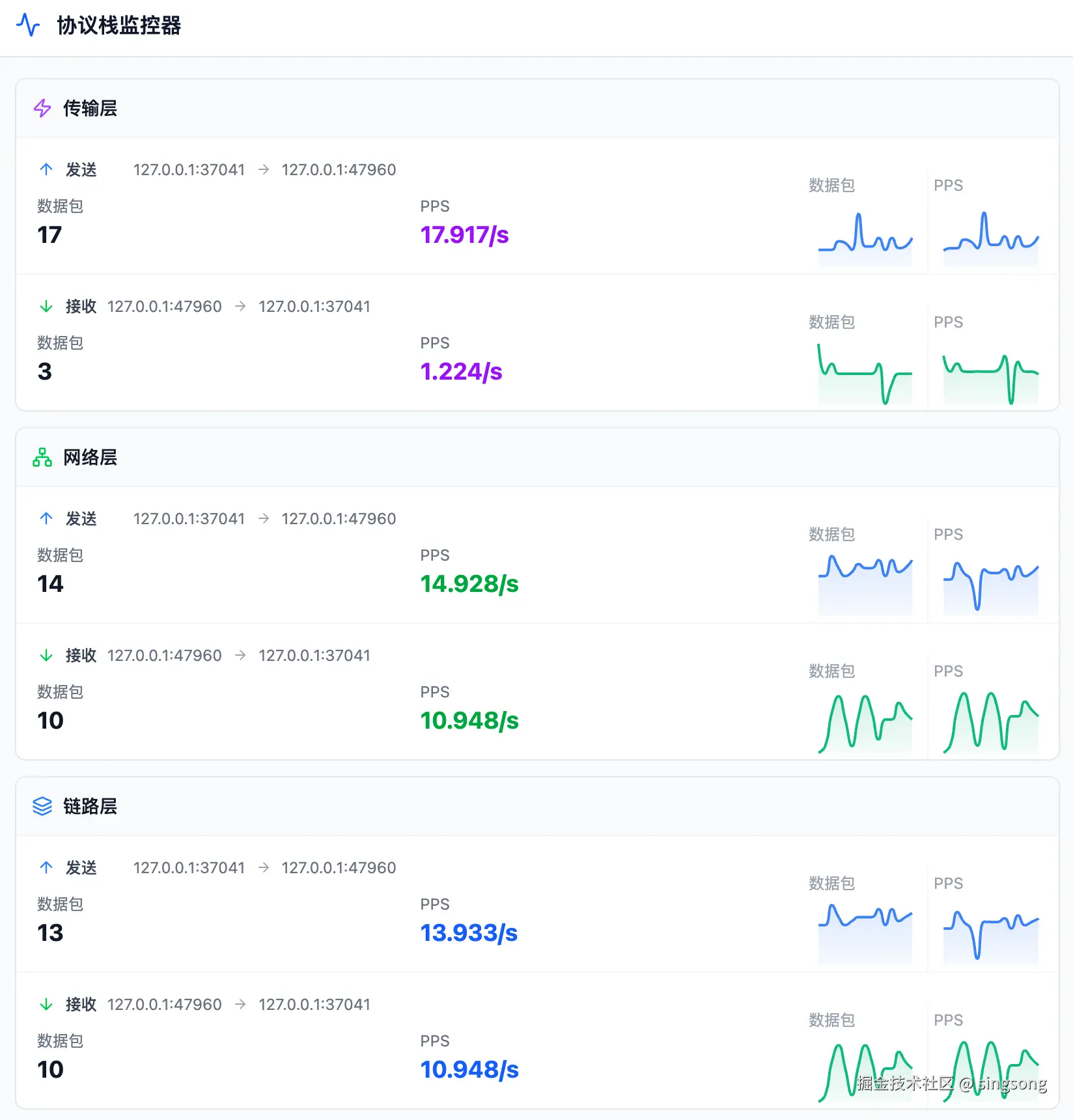Click the link layer 发送 up-arrow icon
The height and width of the screenshot is (1120, 1073).
pyautogui.click(x=46, y=867)
